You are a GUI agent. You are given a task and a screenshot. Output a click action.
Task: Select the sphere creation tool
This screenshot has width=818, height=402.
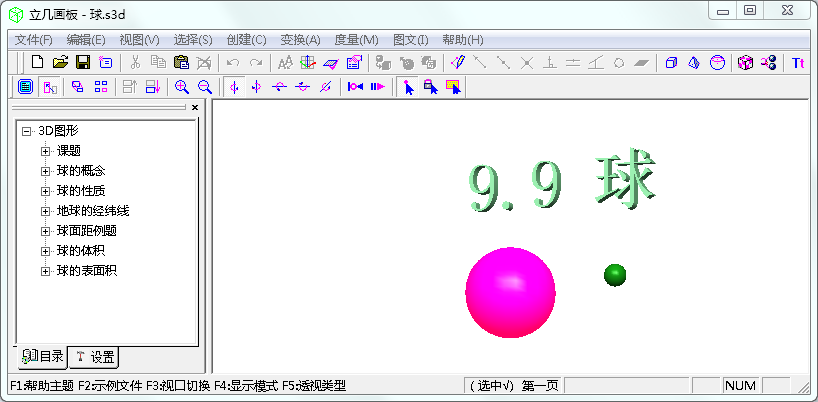coord(717,63)
